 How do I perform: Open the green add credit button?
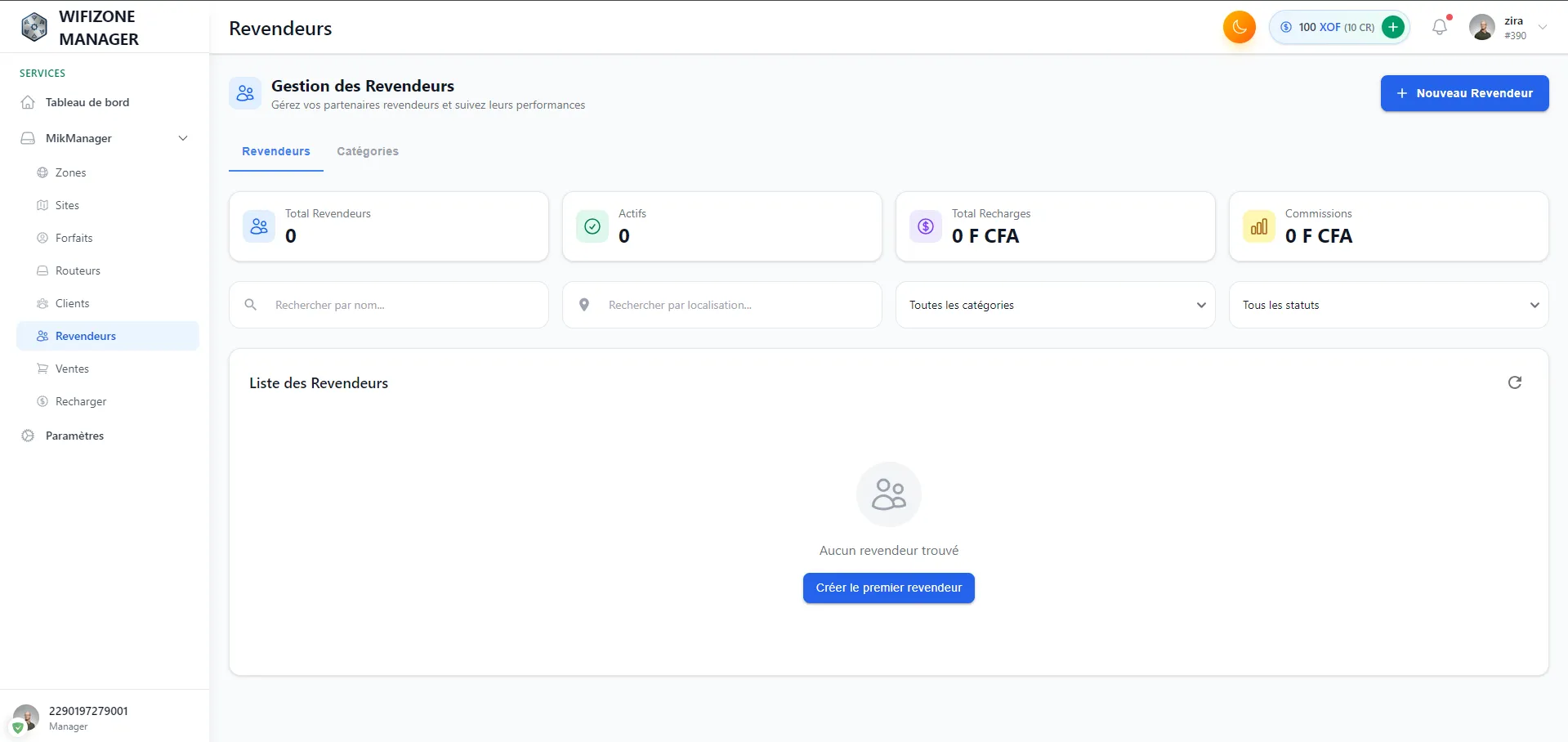(x=1393, y=26)
